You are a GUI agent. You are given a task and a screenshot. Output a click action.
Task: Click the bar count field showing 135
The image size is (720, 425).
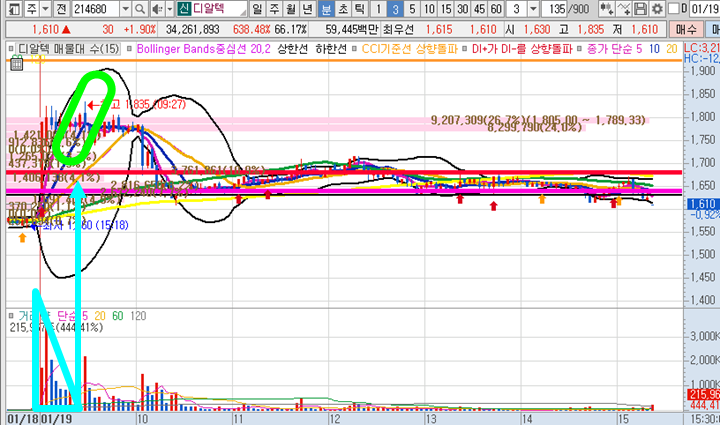point(555,9)
